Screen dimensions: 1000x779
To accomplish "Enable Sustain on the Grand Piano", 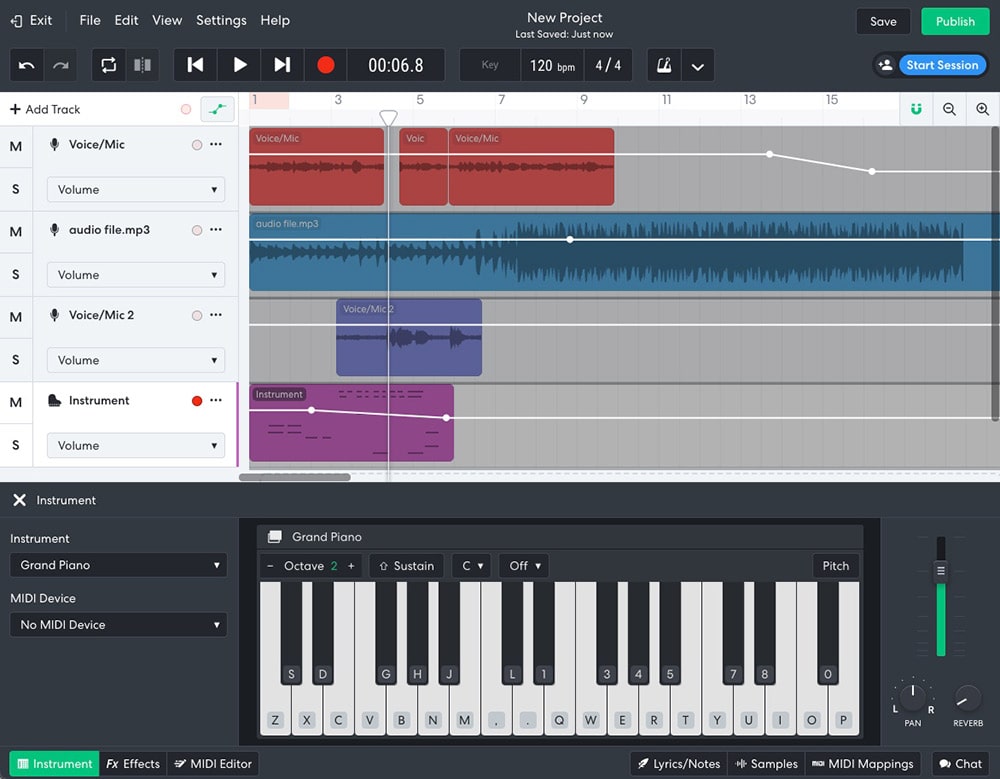I will (x=406, y=565).
